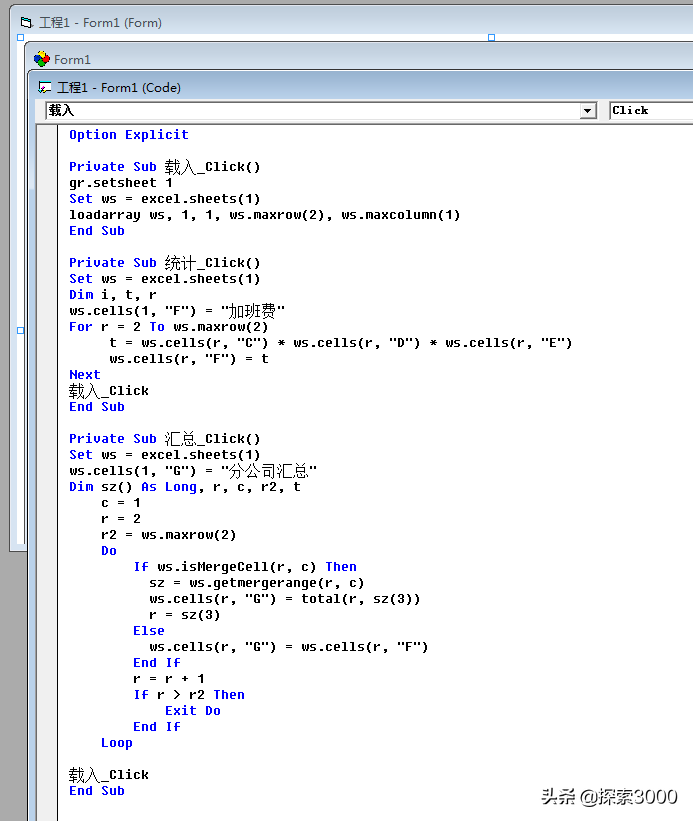This screenshot has width=693, height=821.
Task: Click the colorful Form1 window icon
Action: tap(42, 59)
